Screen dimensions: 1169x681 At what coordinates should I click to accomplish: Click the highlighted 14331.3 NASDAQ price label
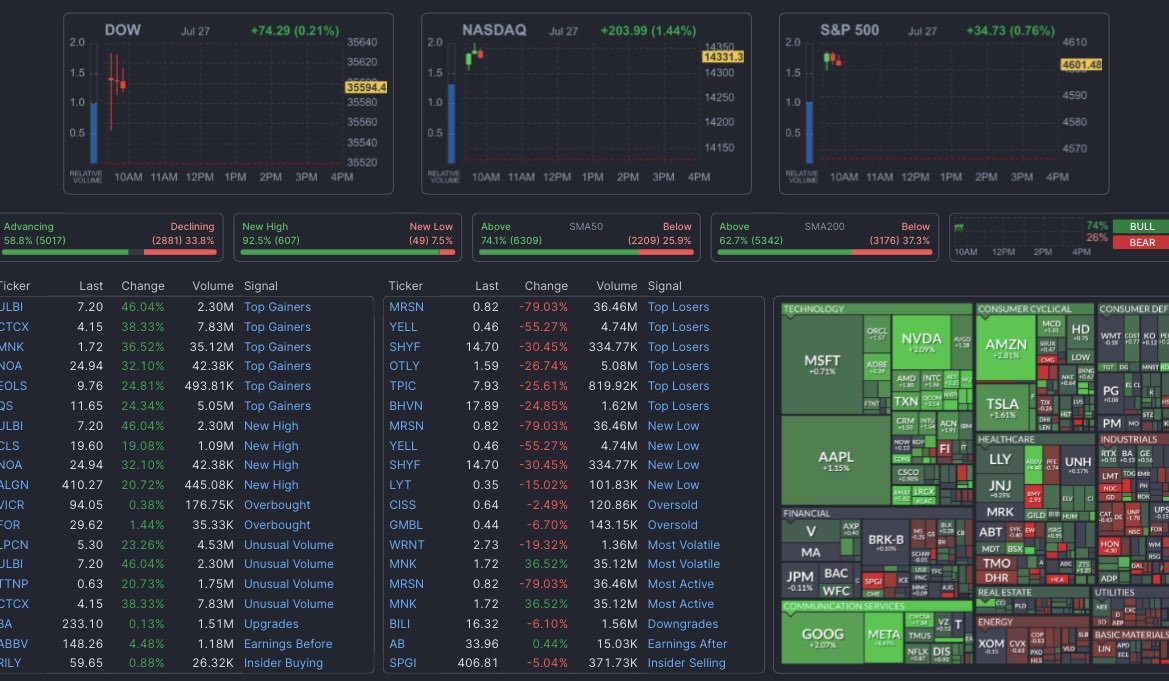722,57
